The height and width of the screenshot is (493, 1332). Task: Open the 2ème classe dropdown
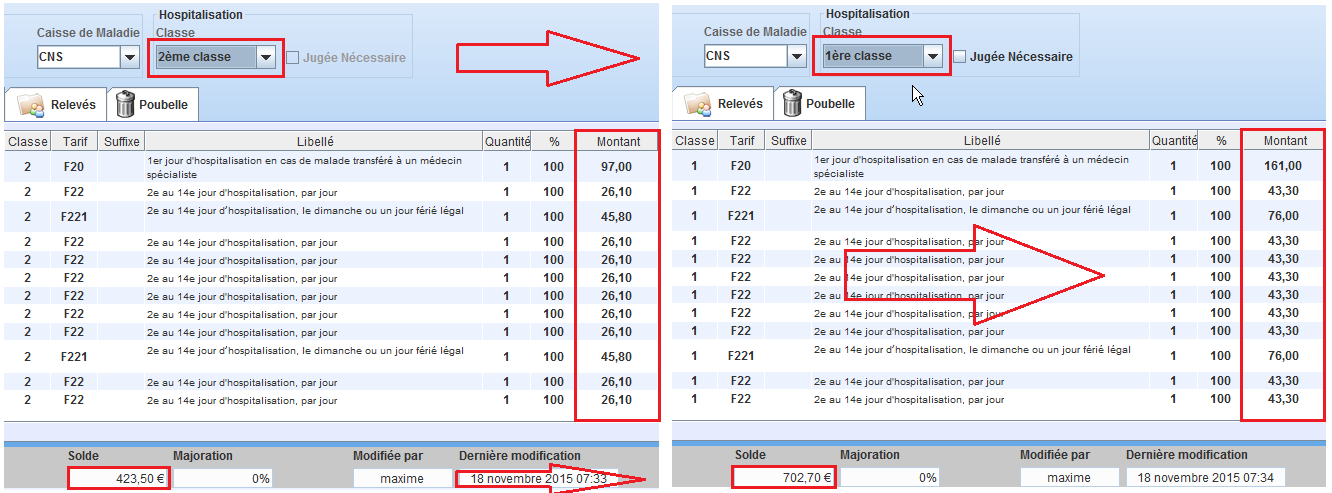pyautogui.click(x=265, y=58)
